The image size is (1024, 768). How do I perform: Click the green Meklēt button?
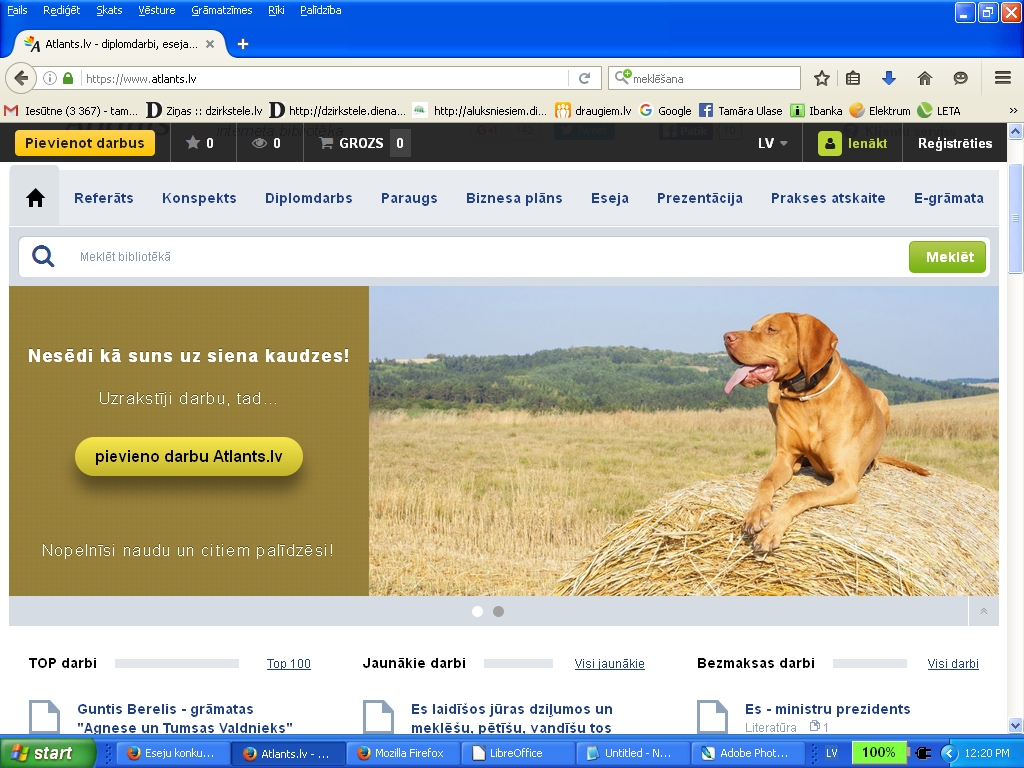coord(947,257)
